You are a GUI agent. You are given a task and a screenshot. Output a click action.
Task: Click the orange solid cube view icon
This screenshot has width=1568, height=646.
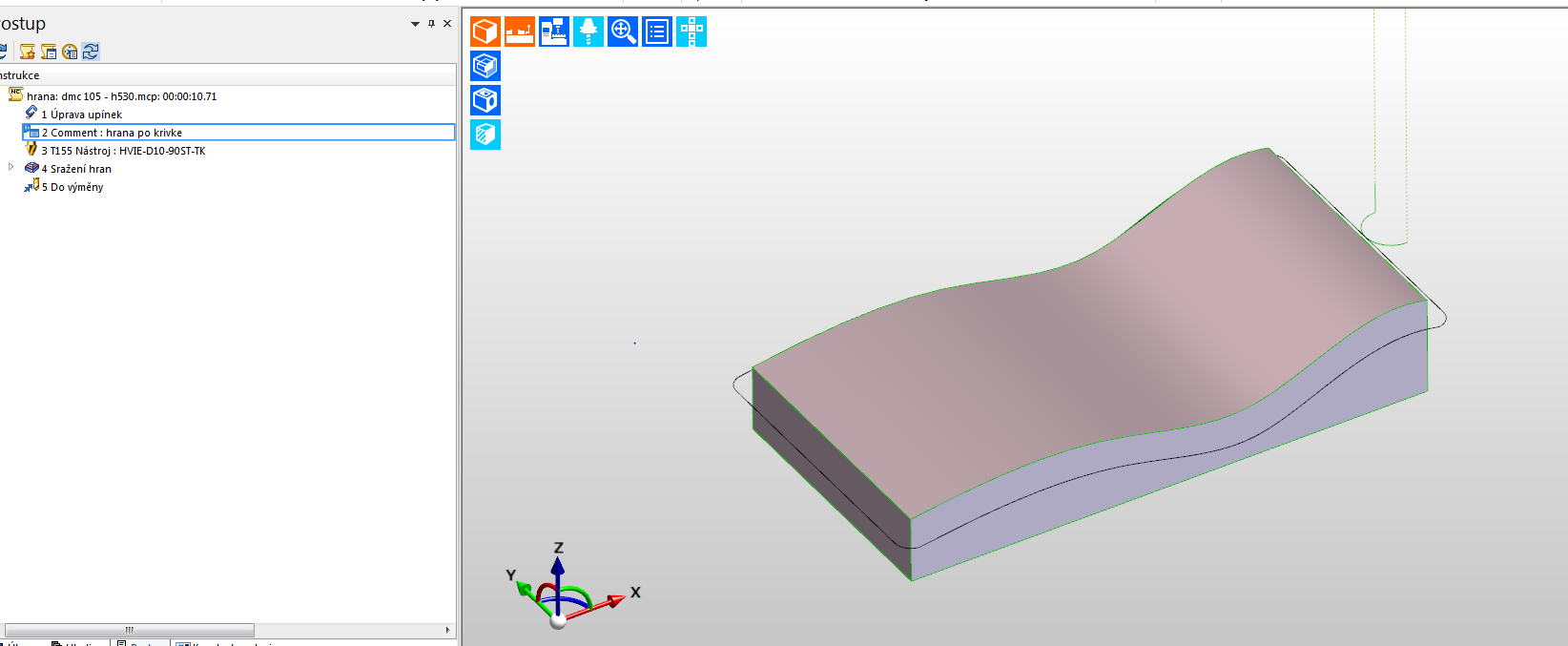pos(485,31)
